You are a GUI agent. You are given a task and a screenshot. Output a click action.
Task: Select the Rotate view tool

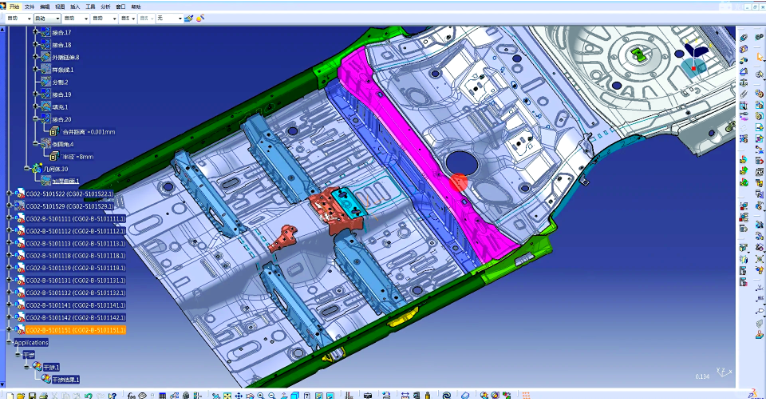[x=250, y=396]
